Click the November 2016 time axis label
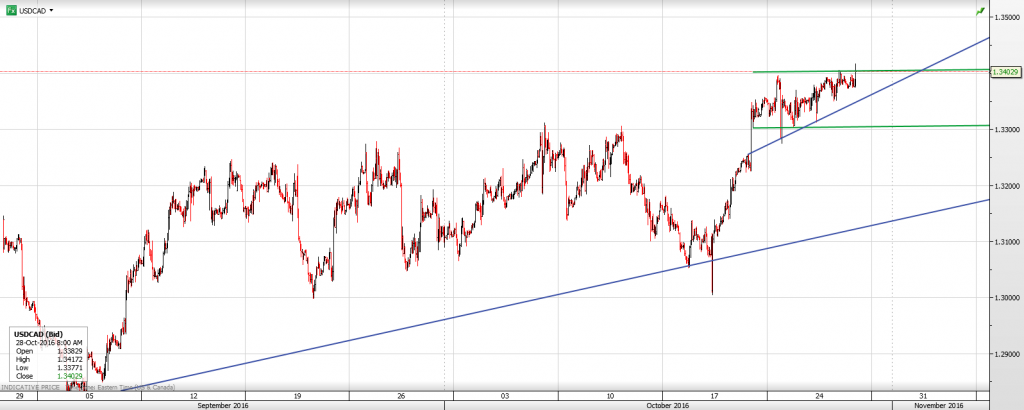Screen dimensions: 1024x410 click(x=940, y=405)
